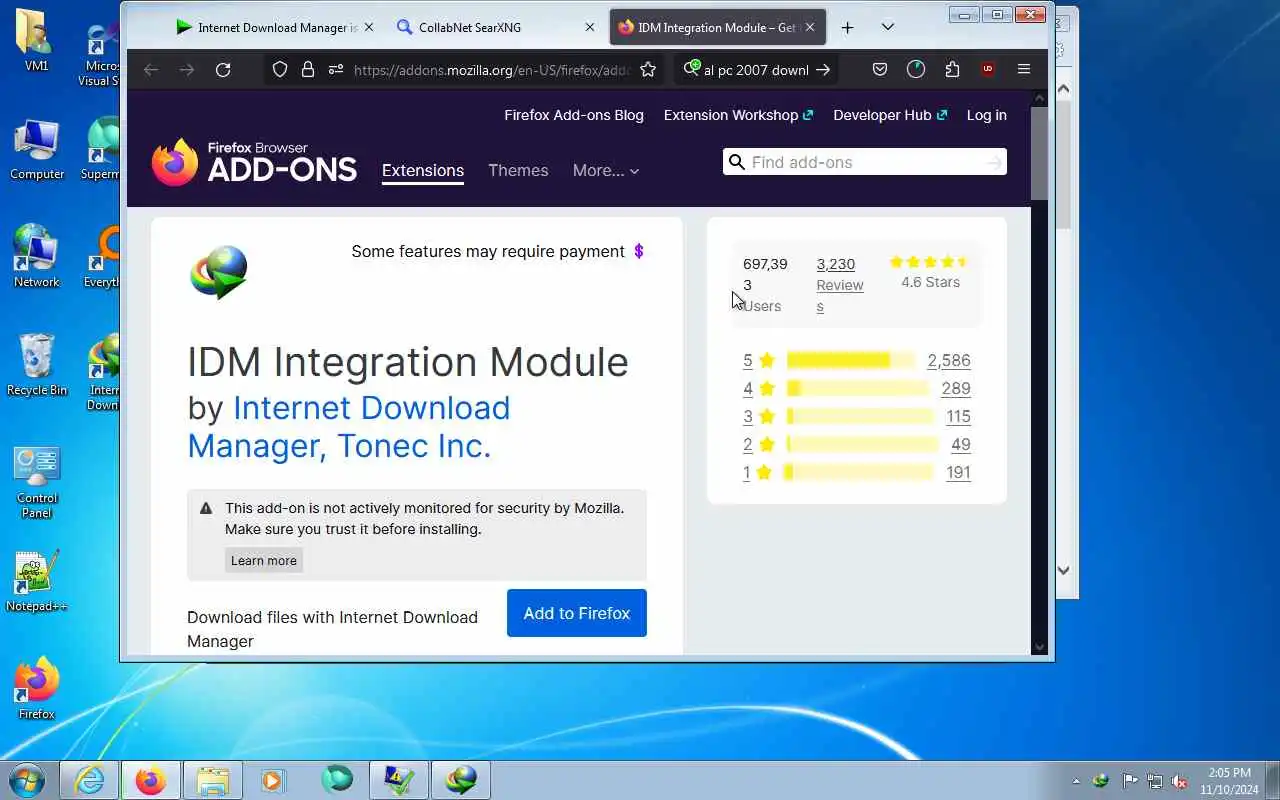This screenshot has height=800, width=1280.
Task: Click the 49 two-star count
Action: click(x=961, y=444)
